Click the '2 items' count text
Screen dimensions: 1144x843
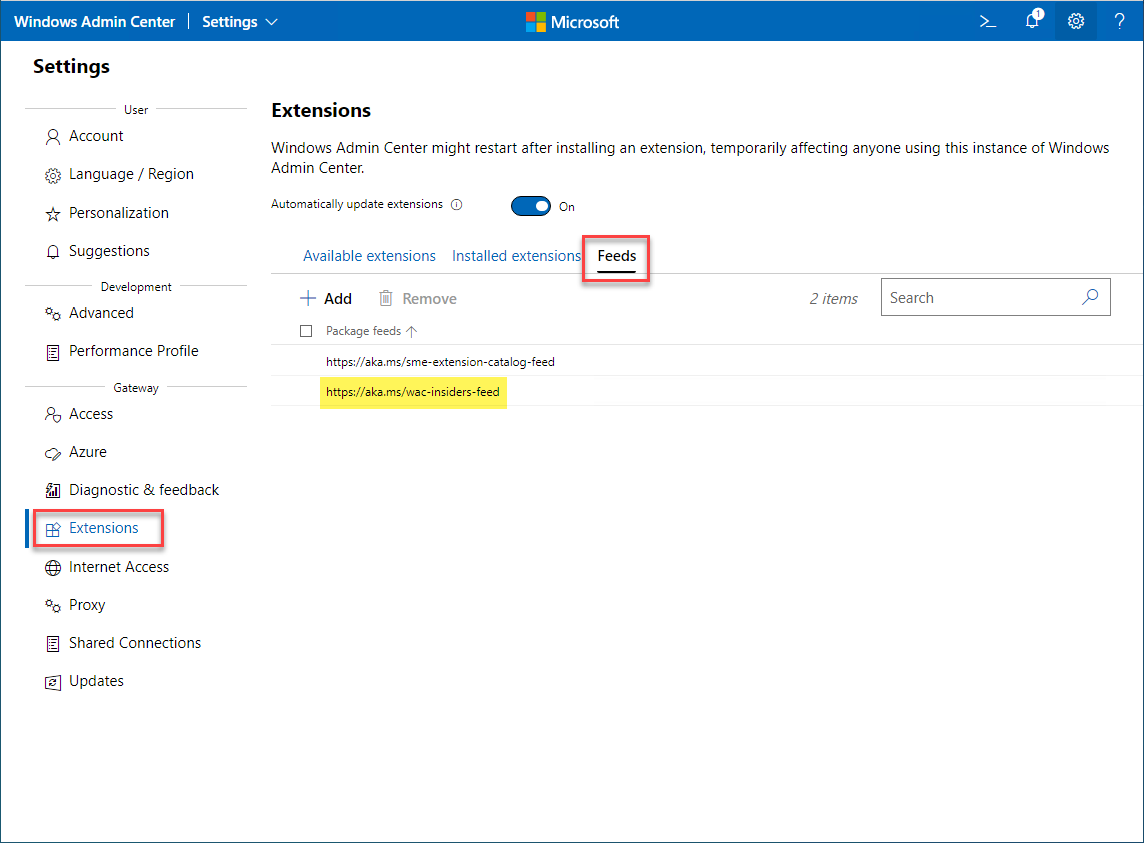833,299
